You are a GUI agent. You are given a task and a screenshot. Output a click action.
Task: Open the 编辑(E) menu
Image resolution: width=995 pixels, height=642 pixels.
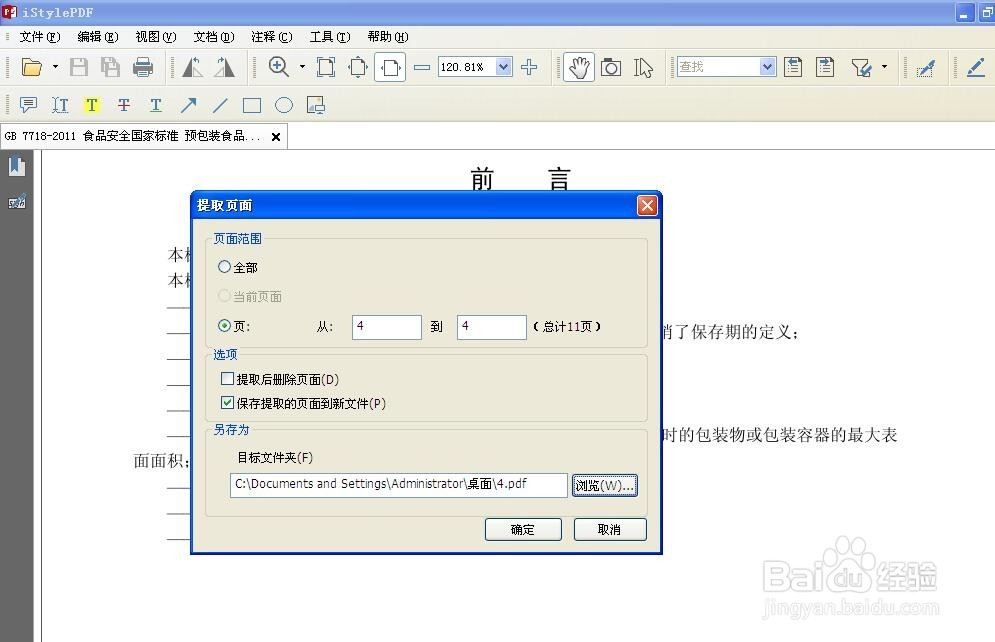(x=98, y=37)
